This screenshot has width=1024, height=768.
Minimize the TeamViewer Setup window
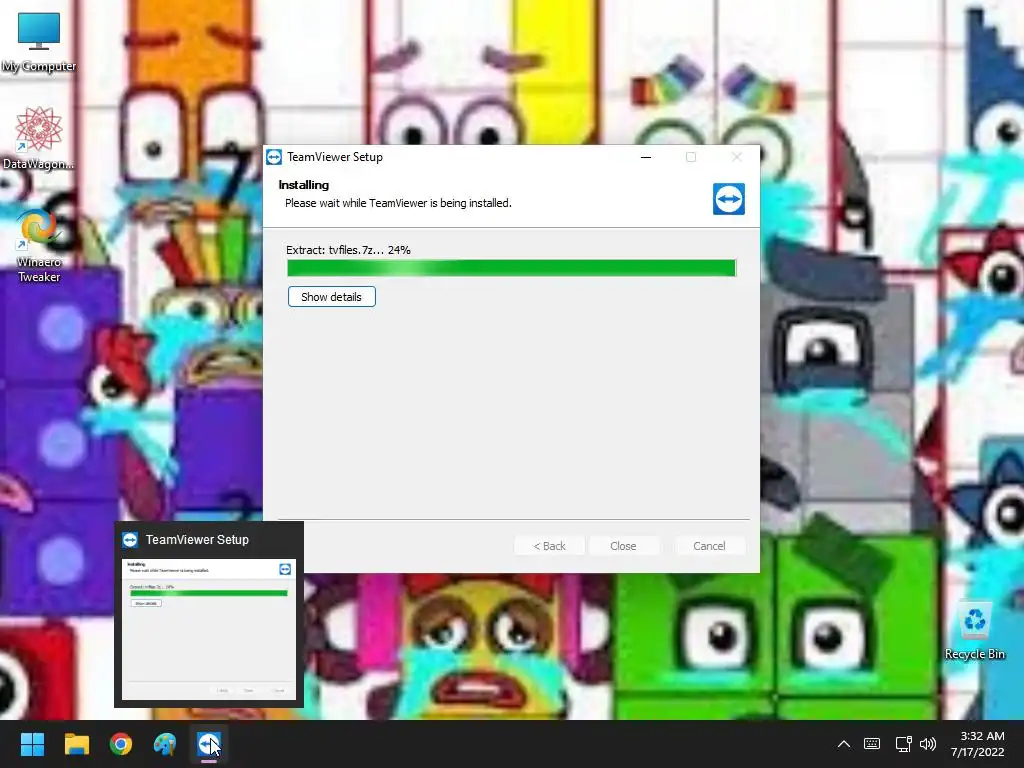[x=646, y=157]
